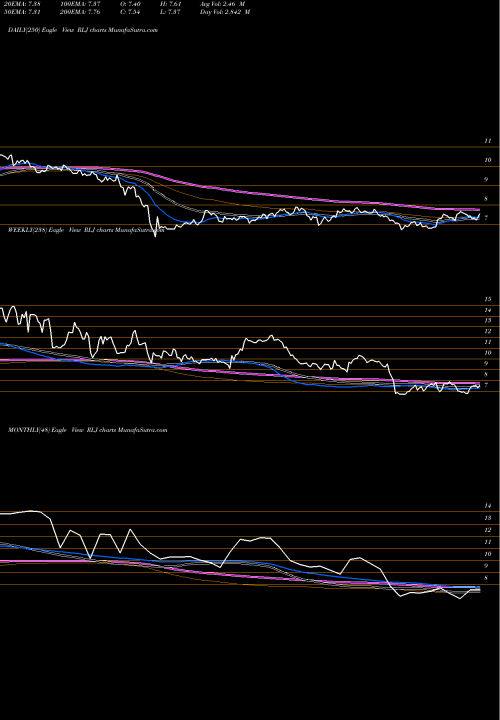This screenshot has width=500, height=720.
Task: Click the monthly chart axis label 8
Action: pyautogui.click(x=486, y=578)
